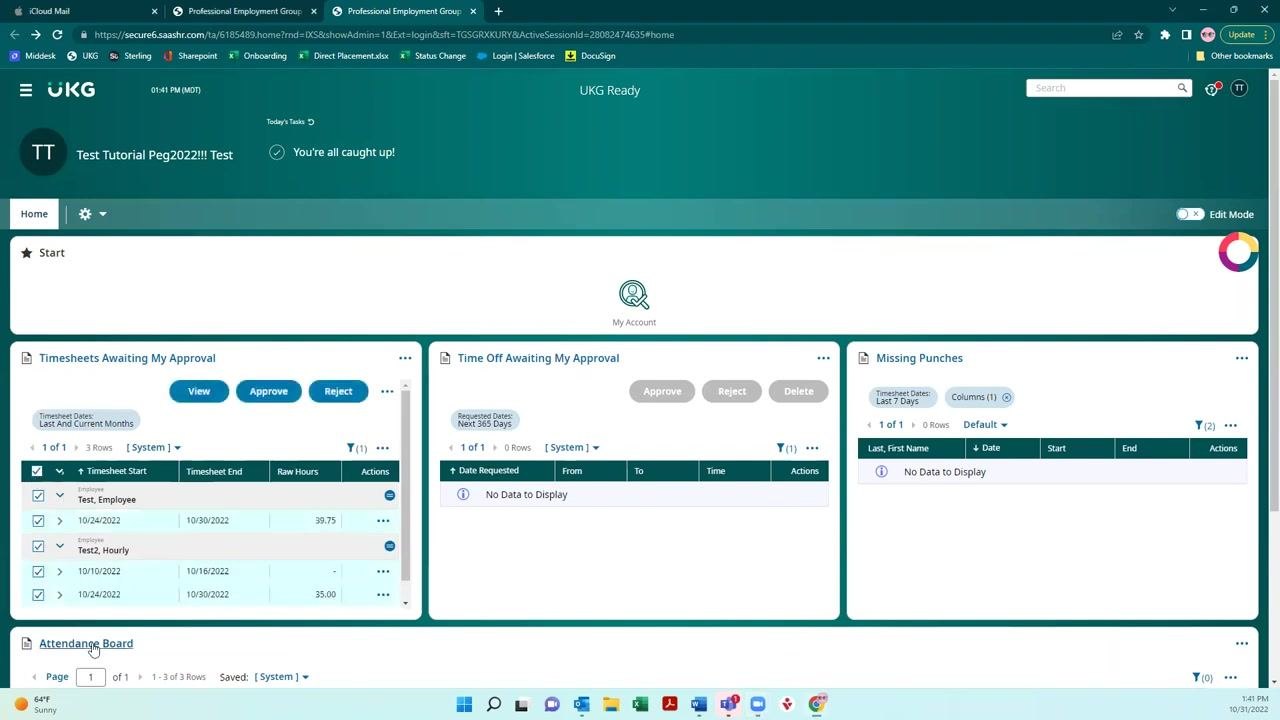Remove the Columns (1) filter chip
Screen dimensions: 1280x720
click(1007, 398)
